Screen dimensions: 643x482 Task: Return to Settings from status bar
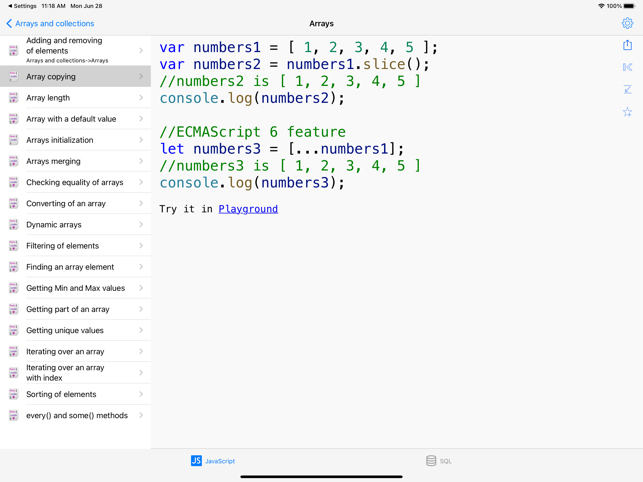click(20, 6)
